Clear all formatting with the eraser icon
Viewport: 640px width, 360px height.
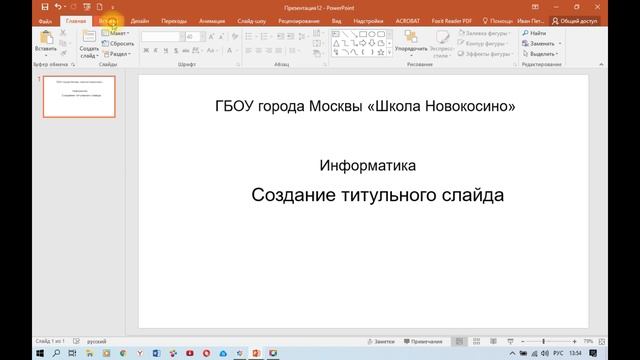click(x=235, y=37)
